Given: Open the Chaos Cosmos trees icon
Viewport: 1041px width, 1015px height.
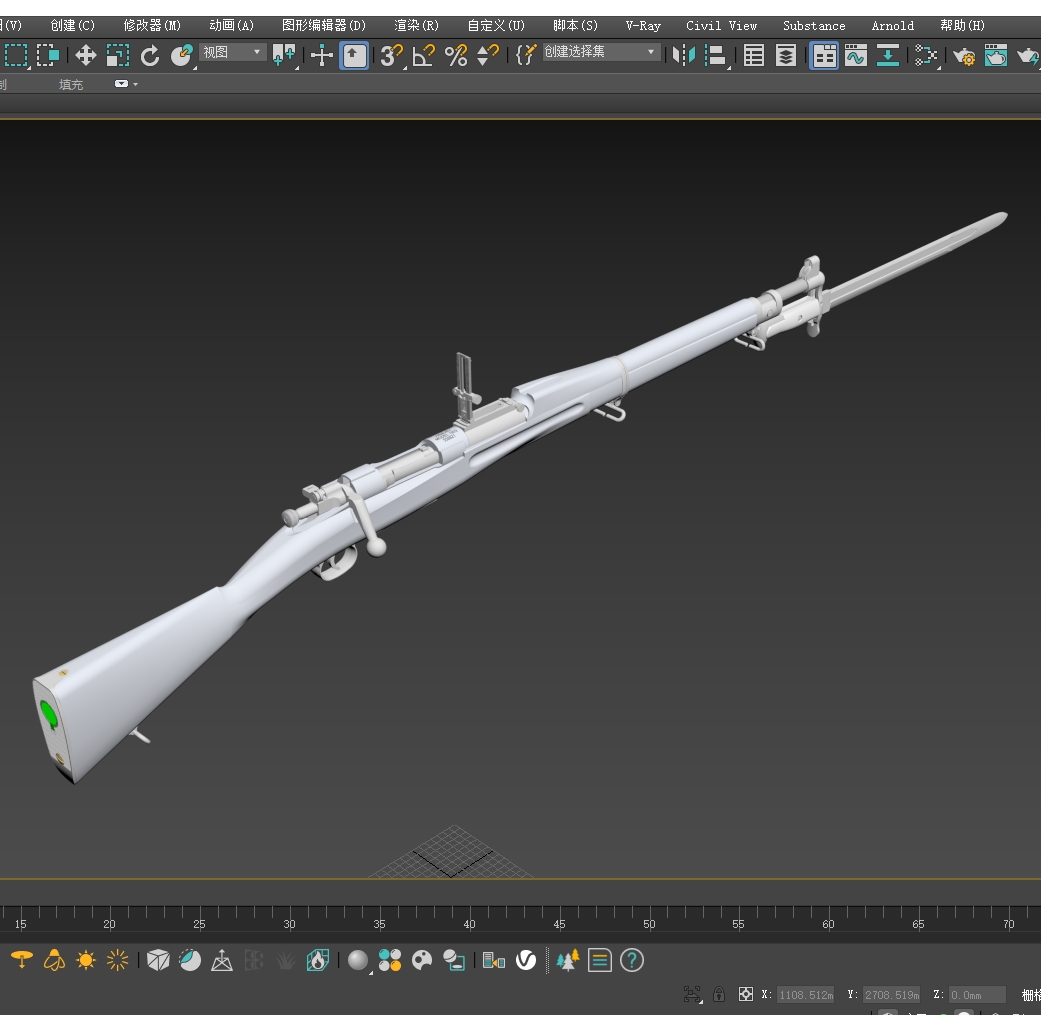Looking at the screenshot, I should 568,960.
